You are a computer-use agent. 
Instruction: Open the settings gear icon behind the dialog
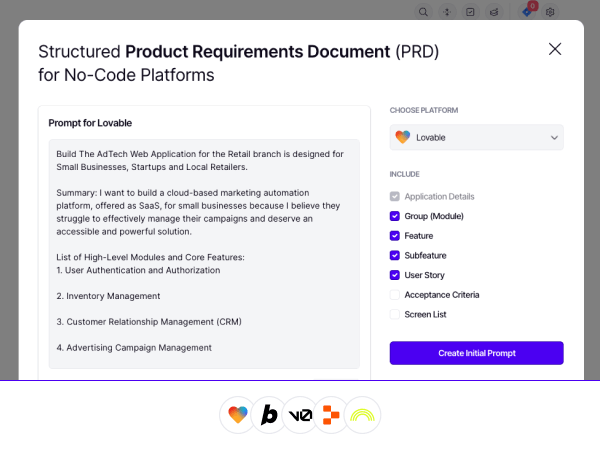click(550, 12)
